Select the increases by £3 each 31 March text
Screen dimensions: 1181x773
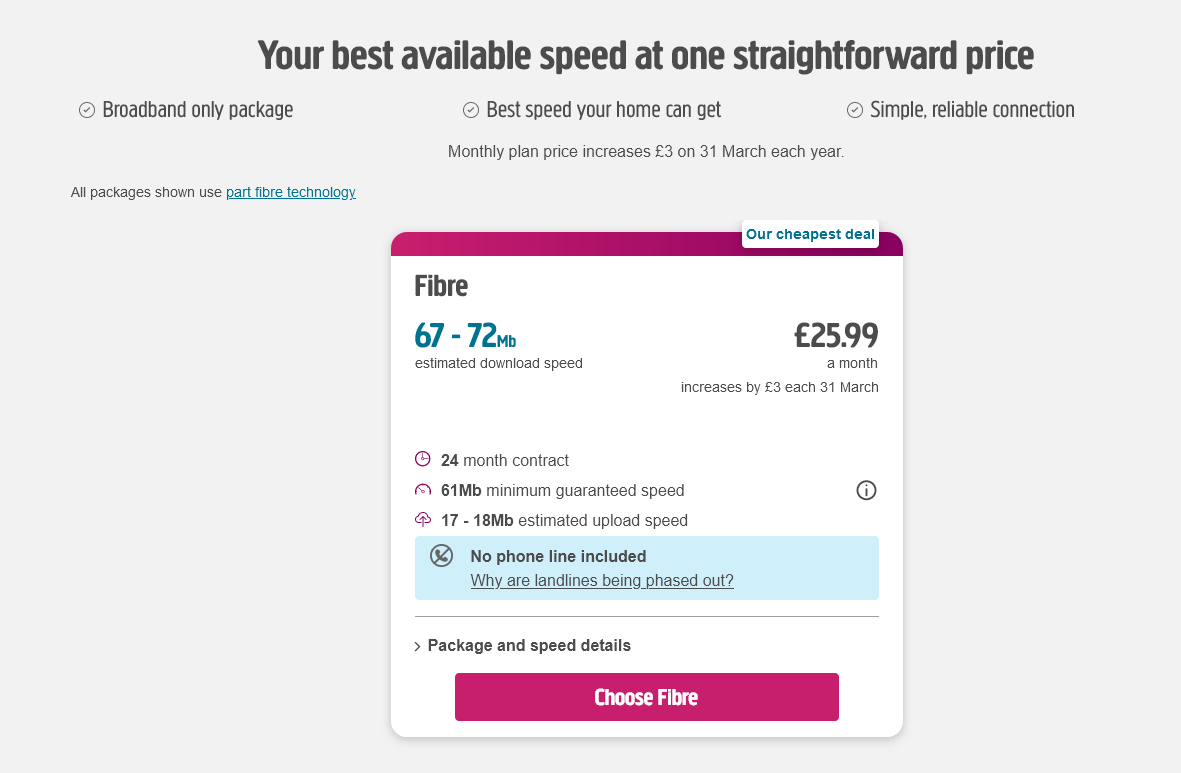tap(779, 387)
